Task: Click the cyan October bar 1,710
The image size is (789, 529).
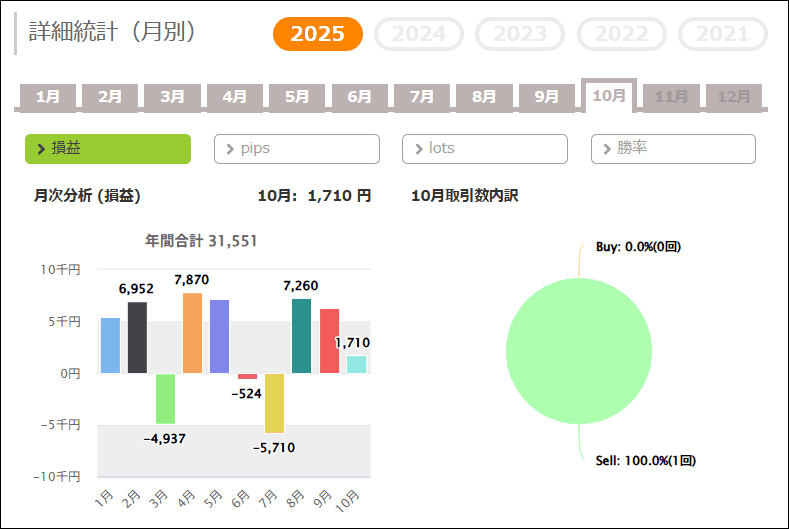Action: 356,365
